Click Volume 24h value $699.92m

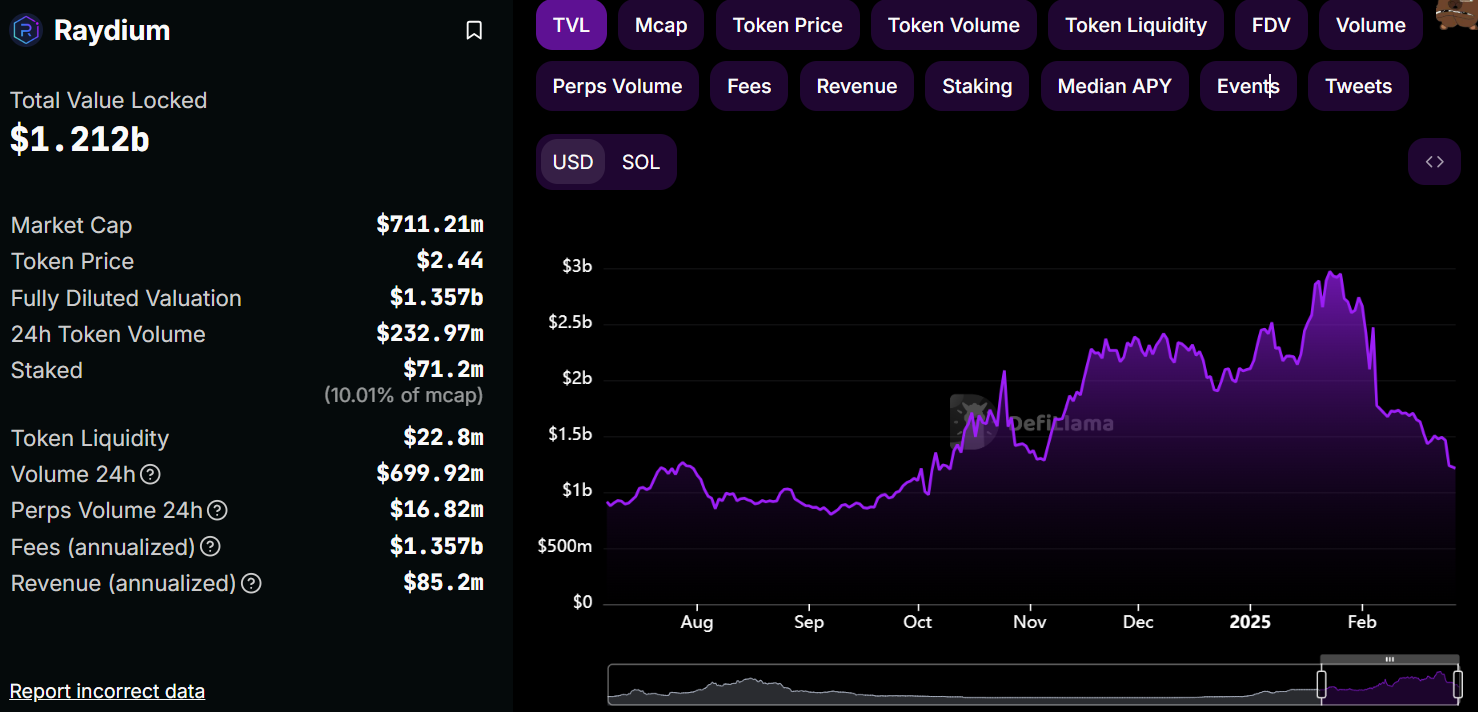point(430,474)
